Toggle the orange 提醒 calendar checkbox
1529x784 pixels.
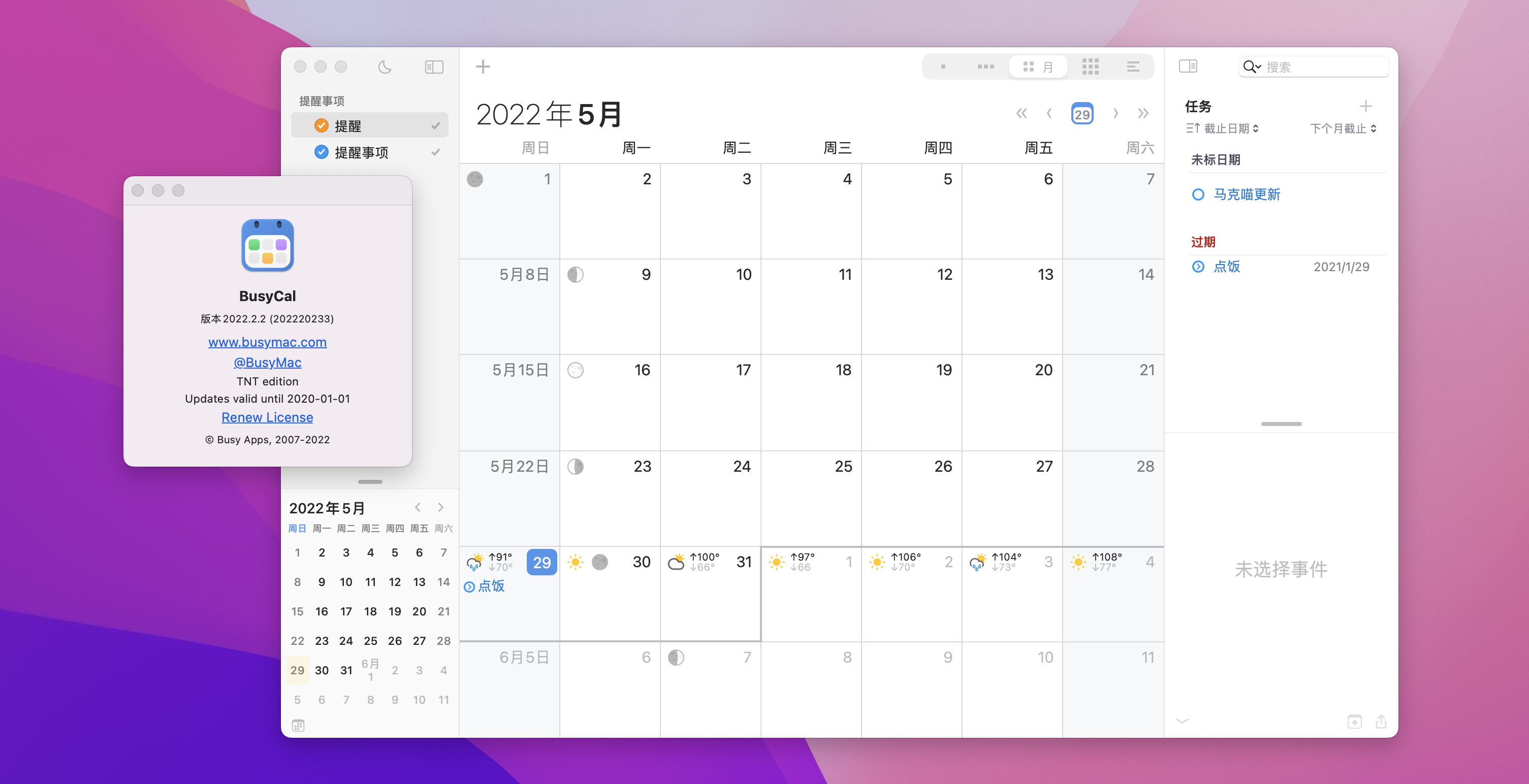pos(321,126)
